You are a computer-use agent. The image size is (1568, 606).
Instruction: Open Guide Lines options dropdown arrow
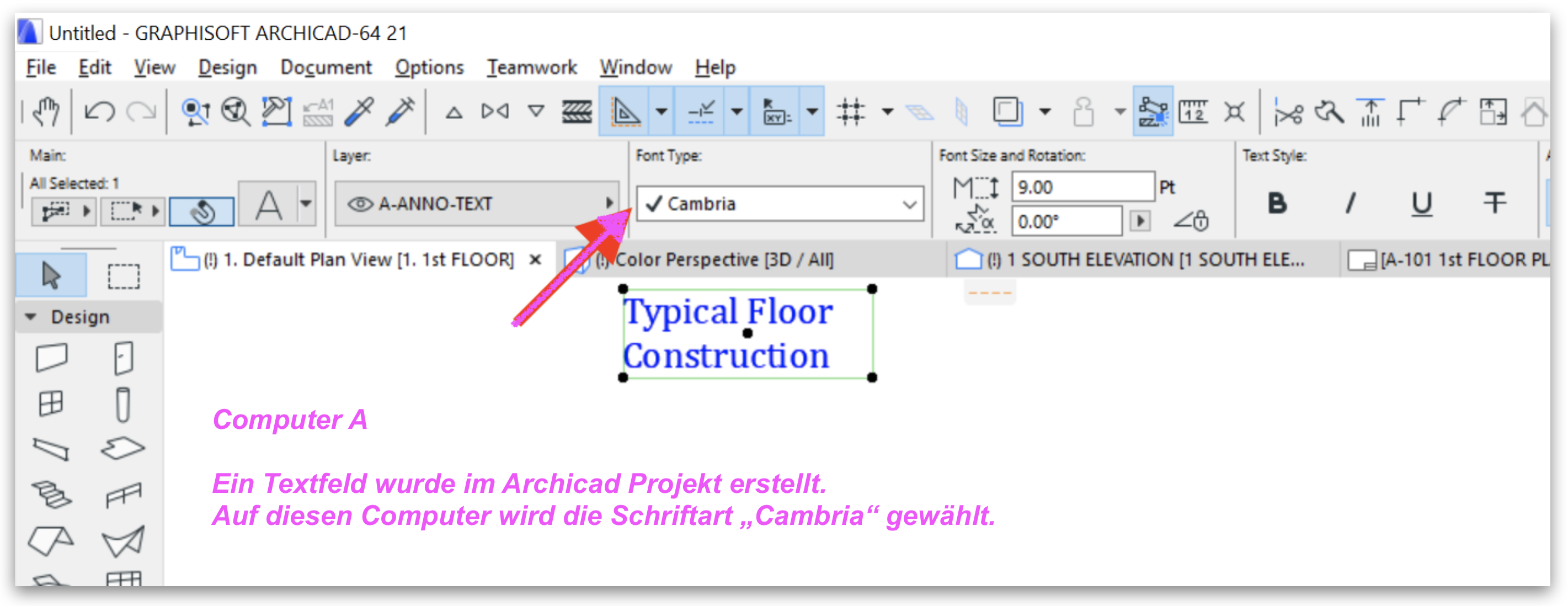662,111
